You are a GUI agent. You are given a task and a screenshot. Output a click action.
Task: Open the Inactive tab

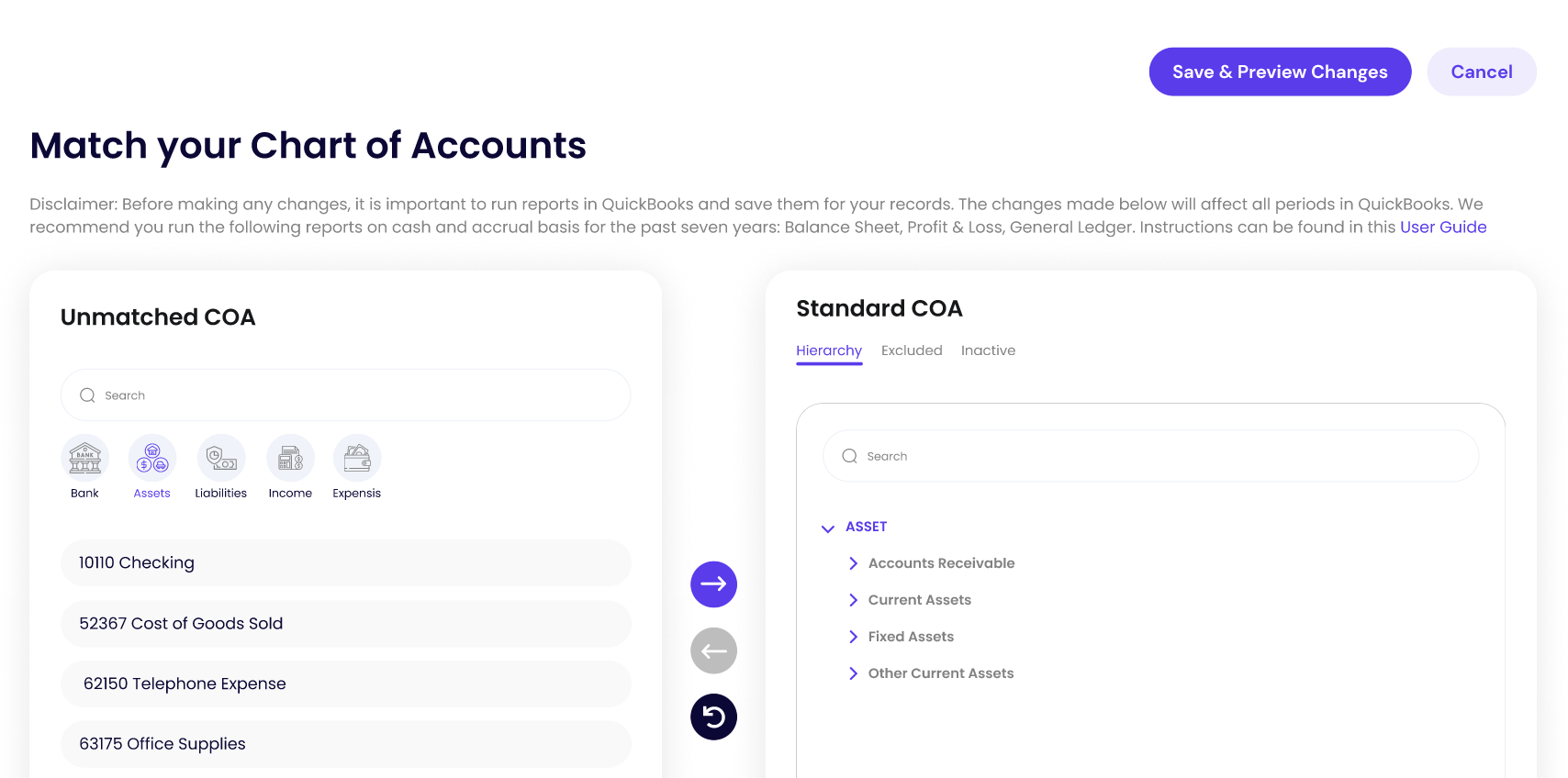coord(988,350)
